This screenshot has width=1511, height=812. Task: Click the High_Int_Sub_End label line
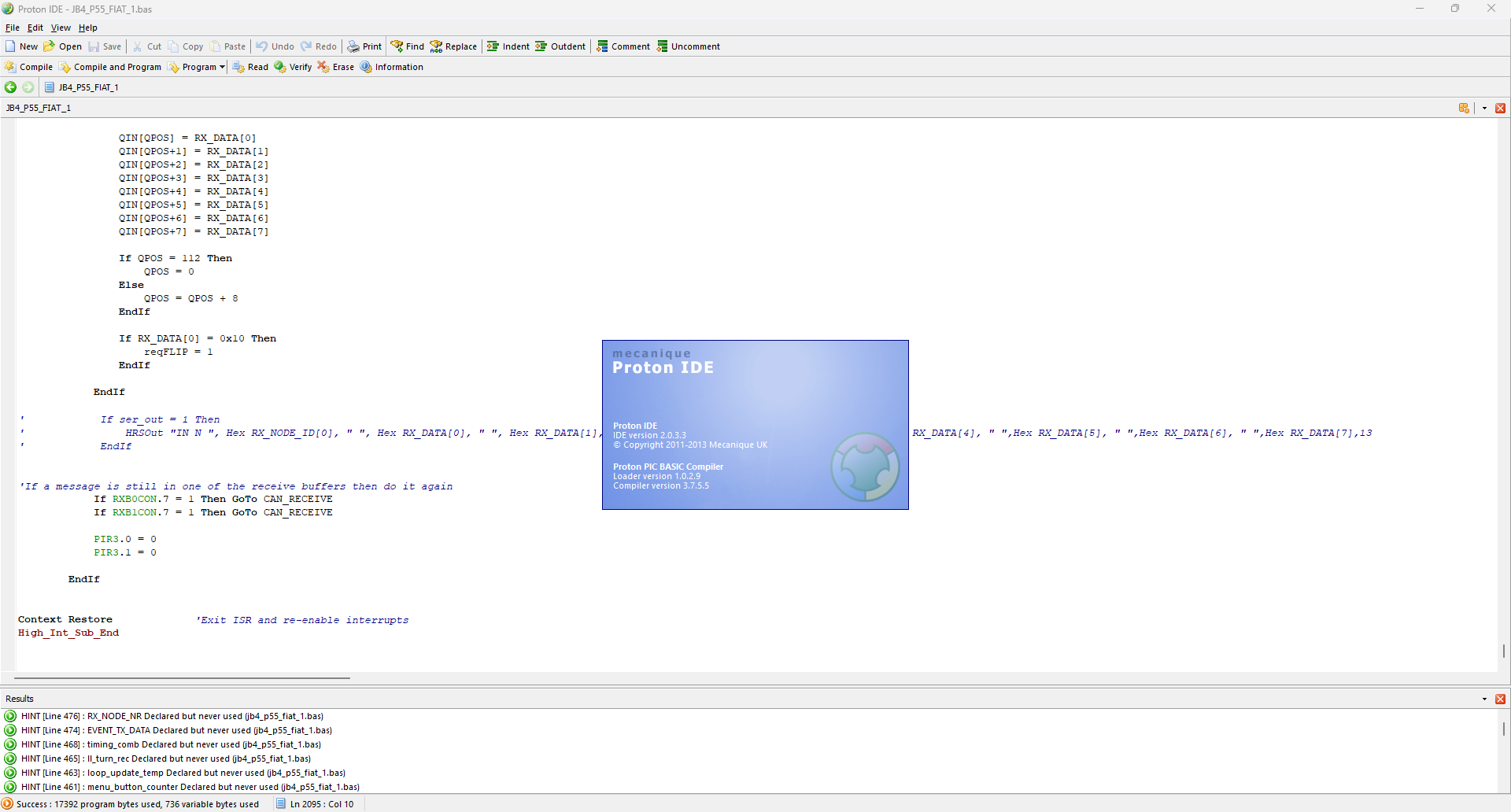point(68,633)
